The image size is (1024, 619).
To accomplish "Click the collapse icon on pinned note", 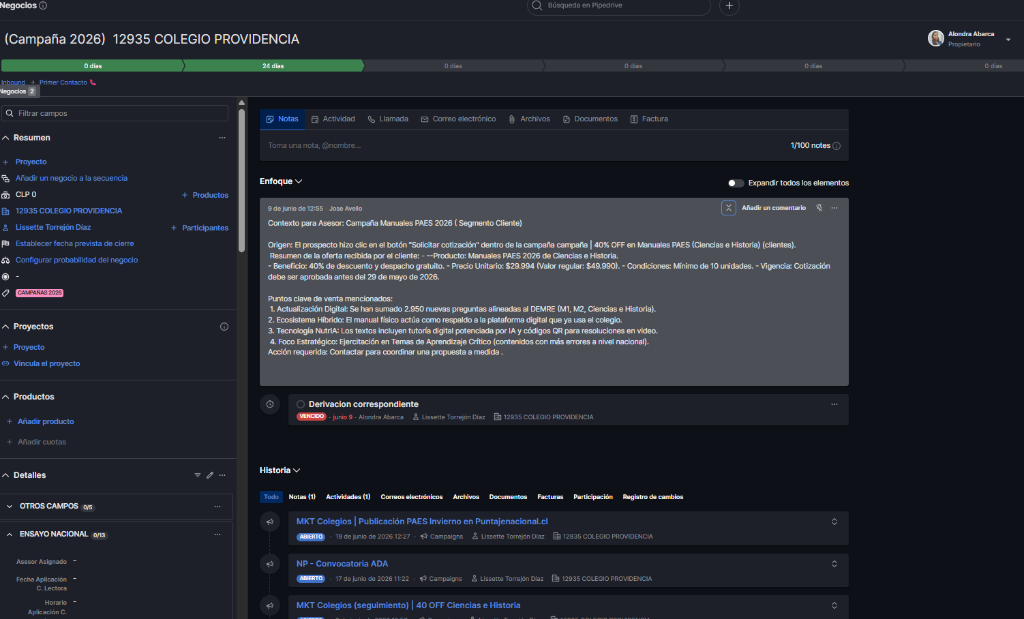I will tap(729, 208).
